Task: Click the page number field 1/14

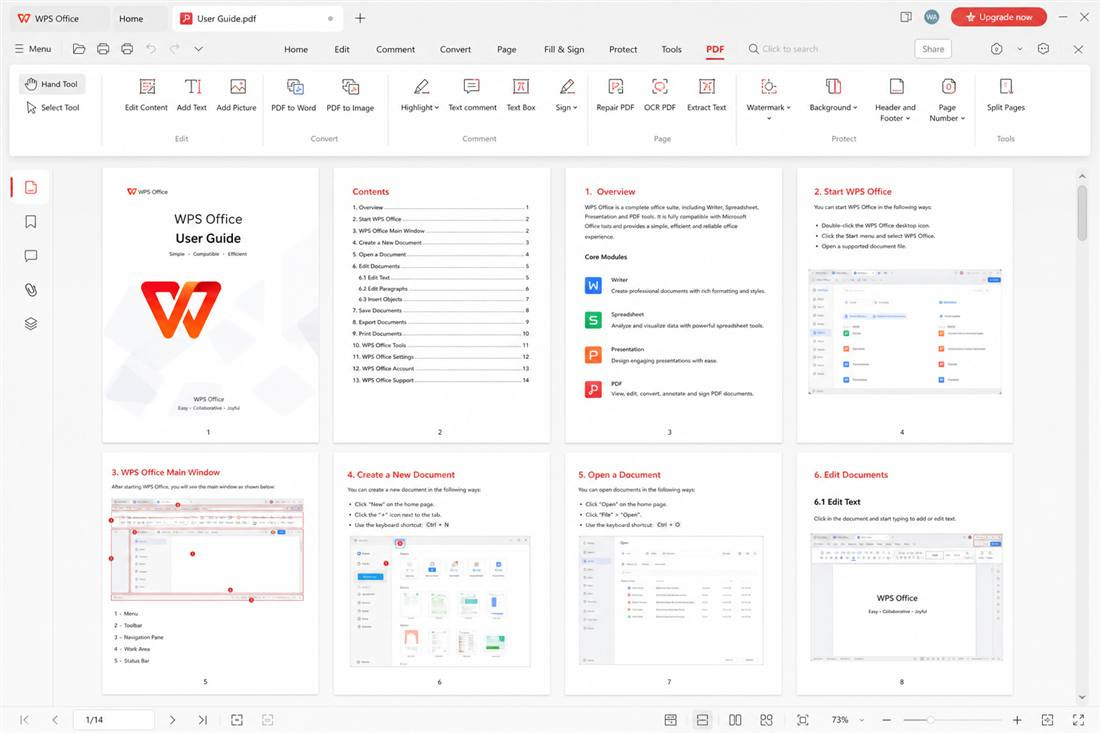Action: 112,720
